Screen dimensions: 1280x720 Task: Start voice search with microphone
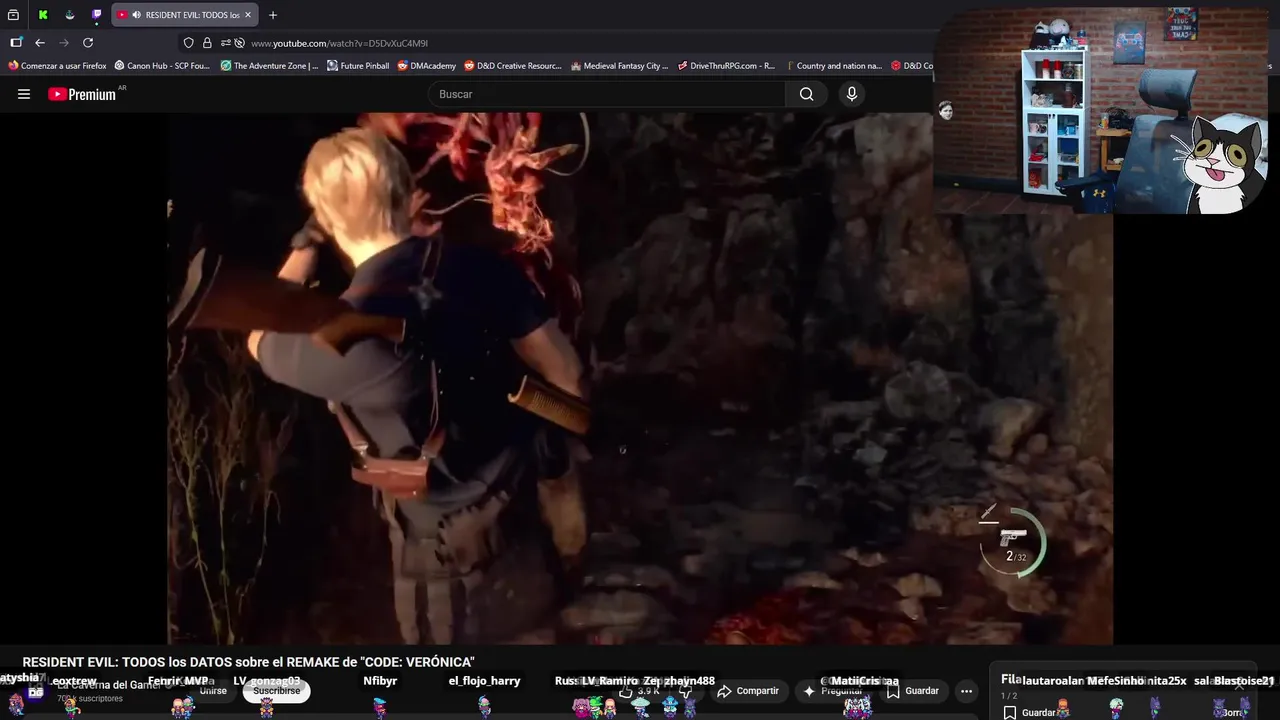[x=852, y=94]
